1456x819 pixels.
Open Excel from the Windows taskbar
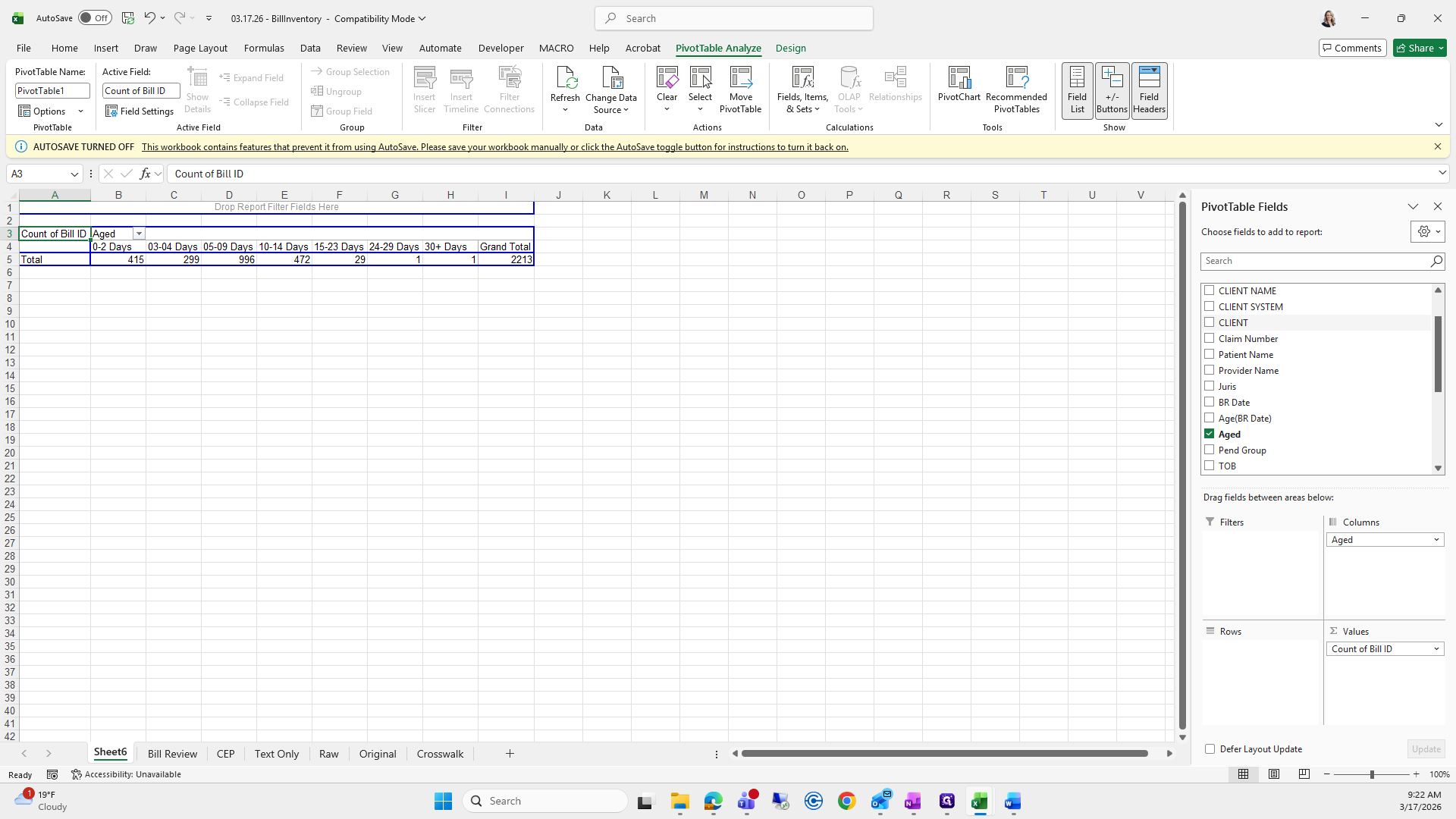[980, 802]
